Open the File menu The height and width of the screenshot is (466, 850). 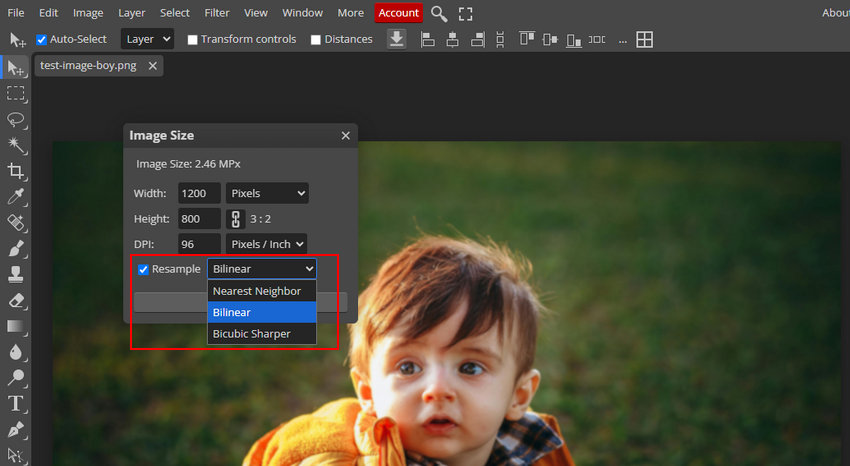[x=16, y=12]
